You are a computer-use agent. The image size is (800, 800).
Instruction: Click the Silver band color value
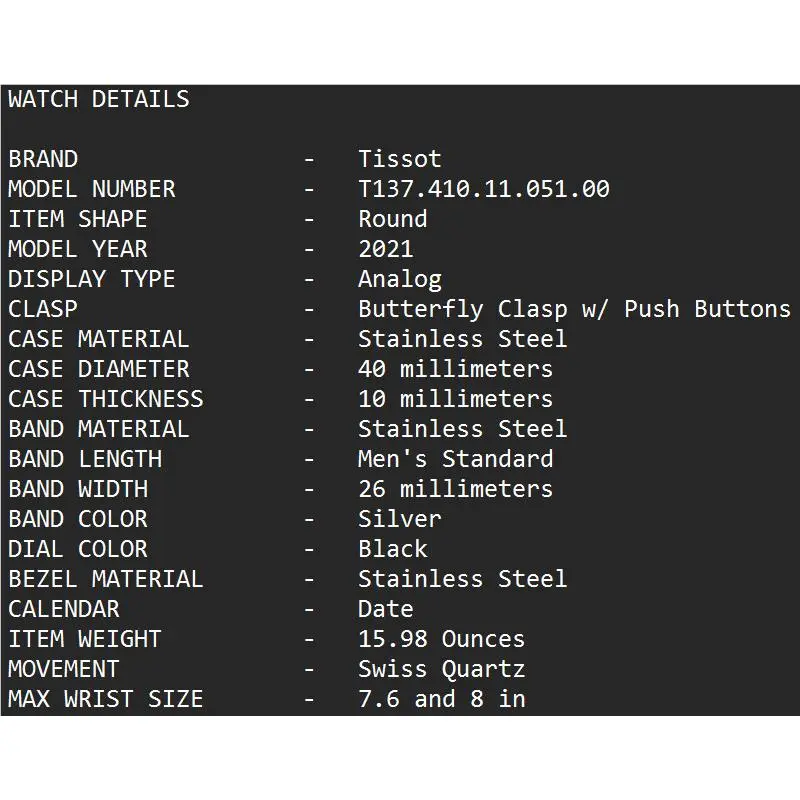coord(399,519)
